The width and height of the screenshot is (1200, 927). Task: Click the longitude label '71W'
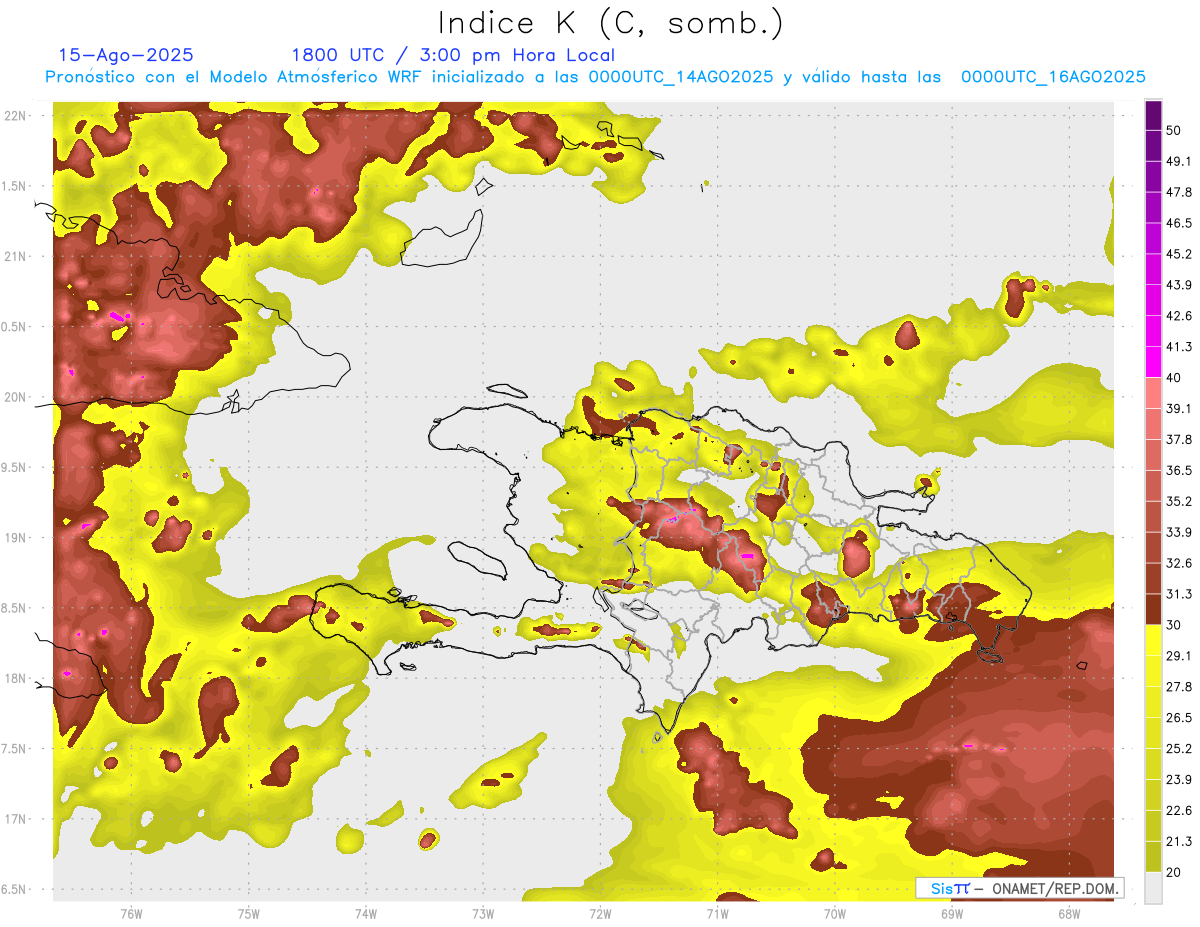(x=717, y=914)
